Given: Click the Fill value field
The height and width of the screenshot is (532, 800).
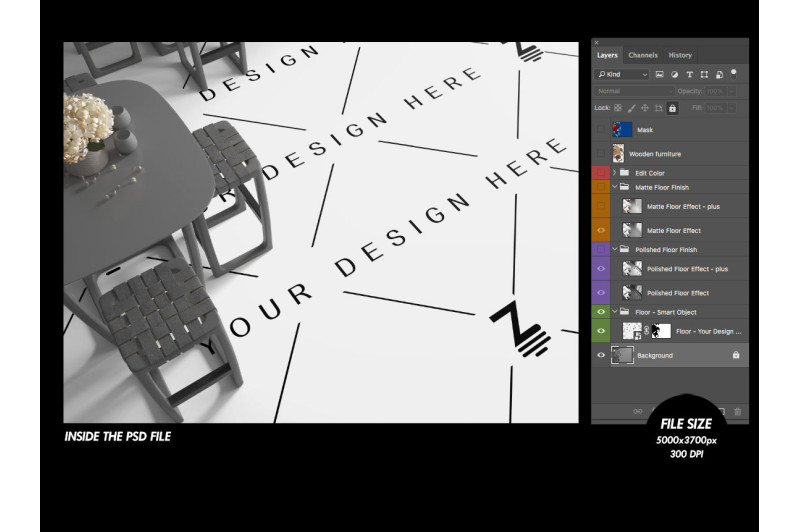Looking at the screenshot, I should pos(716,108).
